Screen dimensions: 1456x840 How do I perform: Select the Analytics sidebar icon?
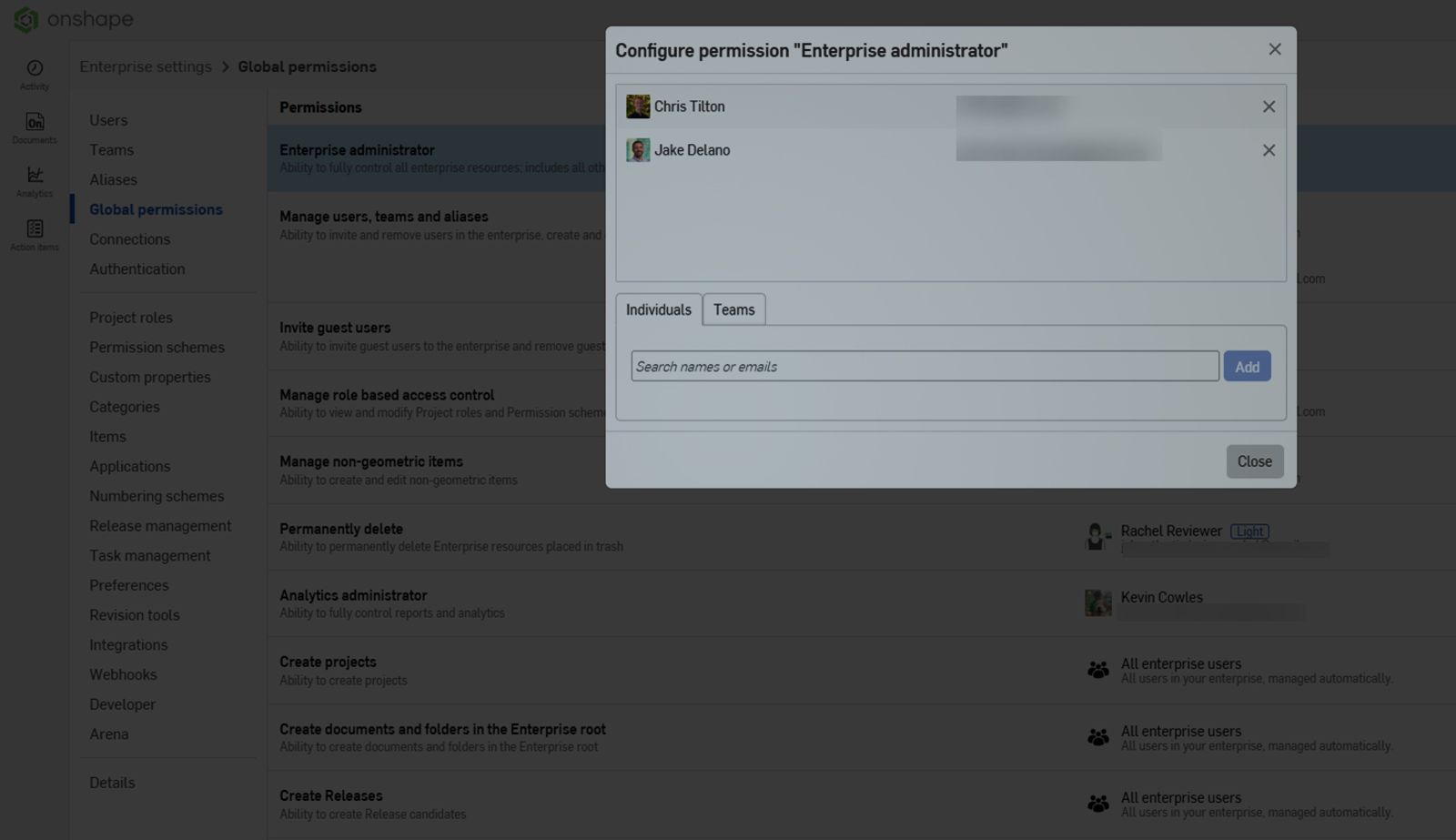pos(34,181)
